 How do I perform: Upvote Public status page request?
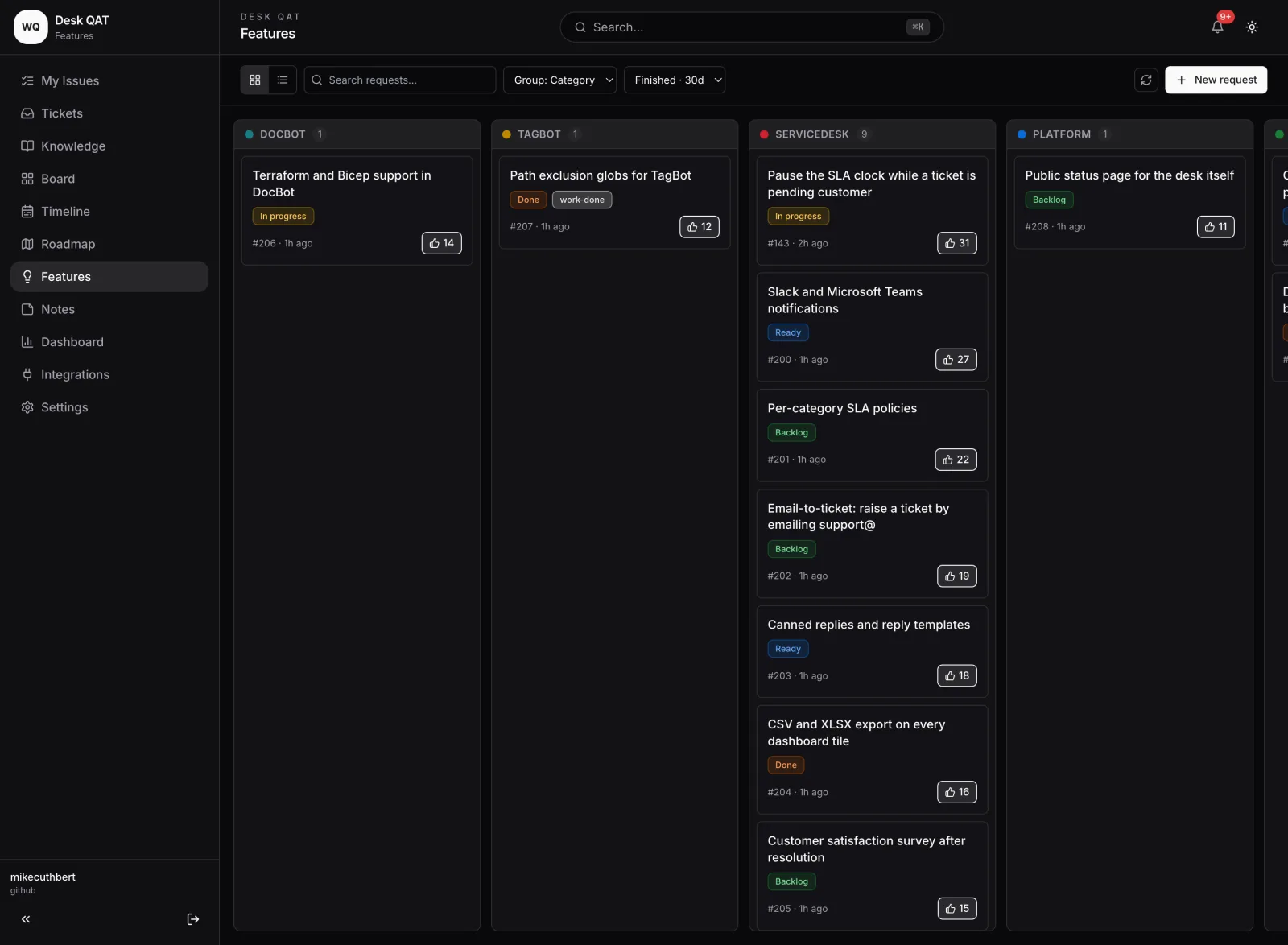click(1216, 227)
